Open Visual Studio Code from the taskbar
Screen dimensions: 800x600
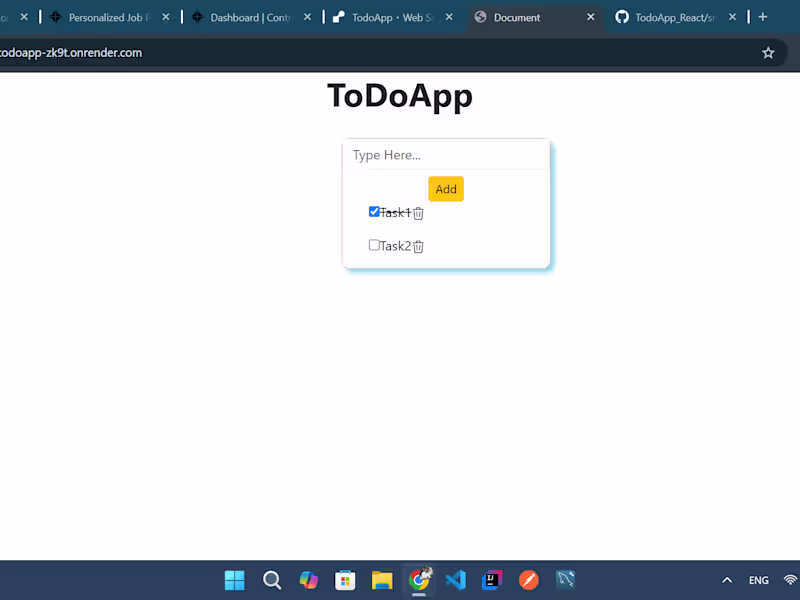(x=455, y=580)
